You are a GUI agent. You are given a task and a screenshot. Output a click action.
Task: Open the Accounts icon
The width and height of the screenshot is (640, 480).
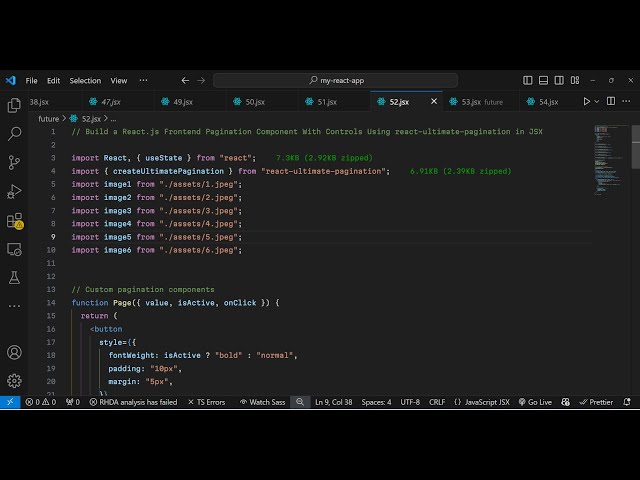point(14,352)
